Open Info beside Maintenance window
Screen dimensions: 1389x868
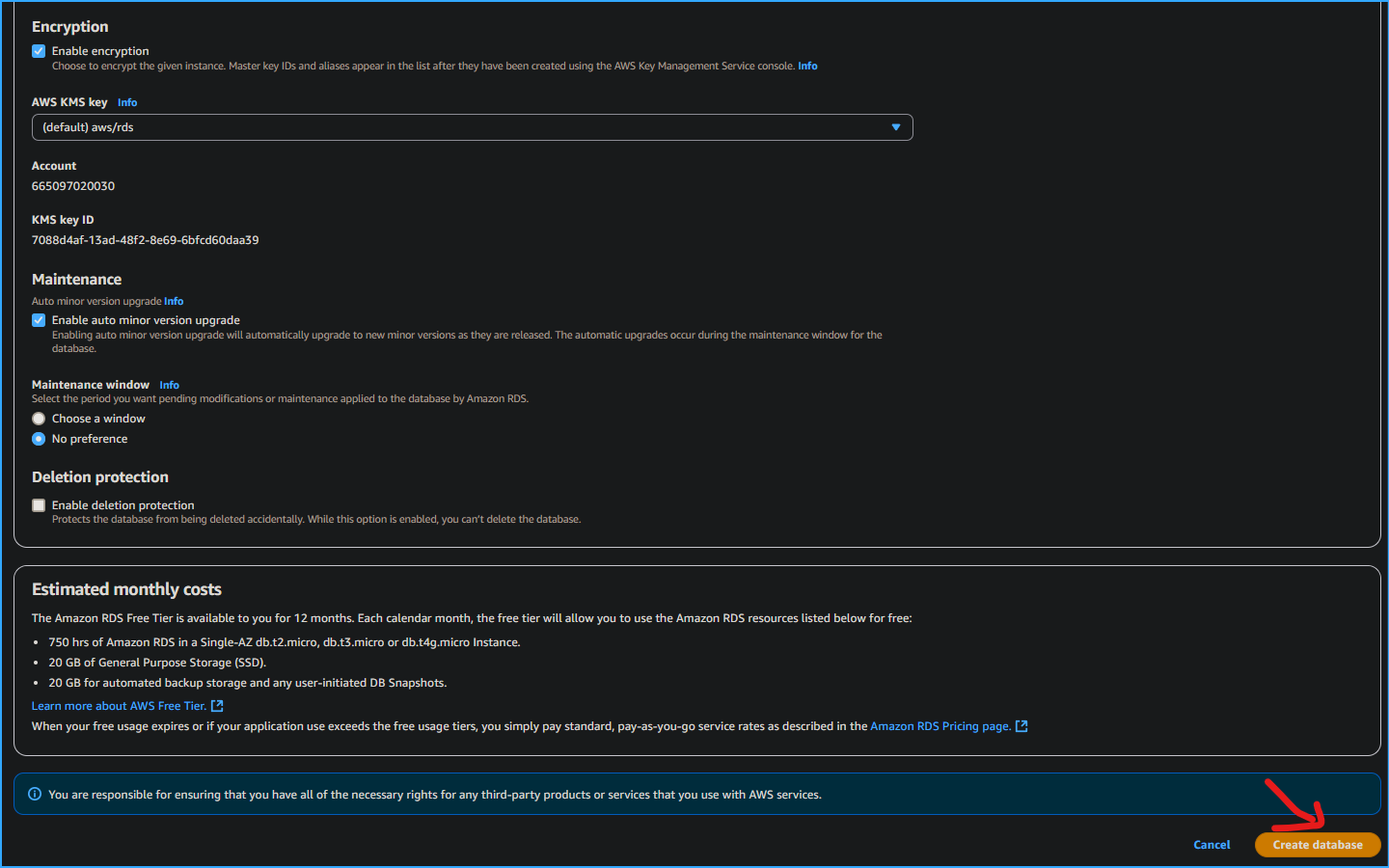(x=169, y=384)
